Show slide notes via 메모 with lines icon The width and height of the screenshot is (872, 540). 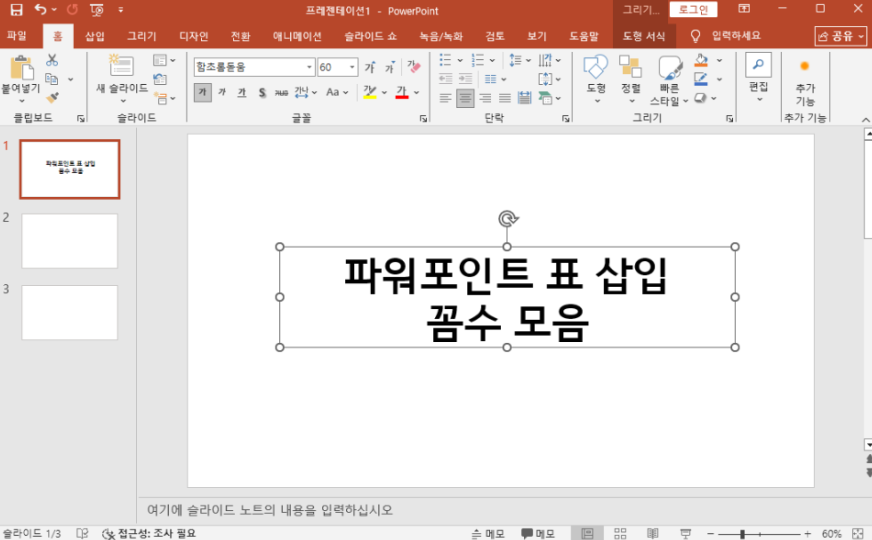(488, 533)
